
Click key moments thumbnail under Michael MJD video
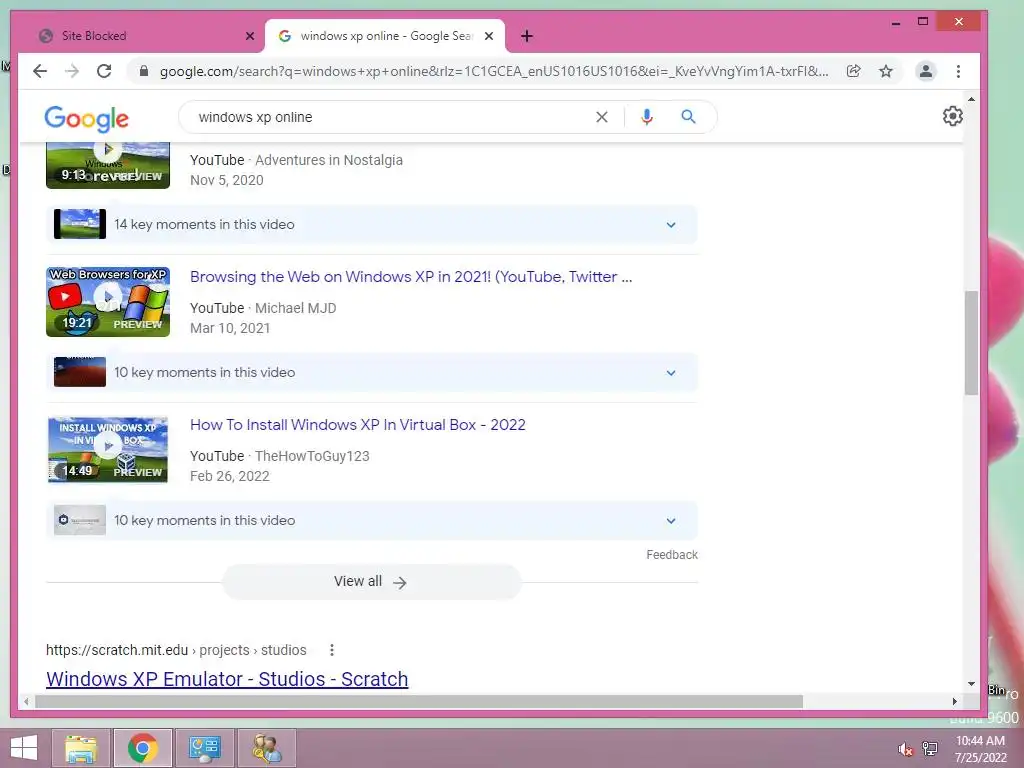click(80, 372)
